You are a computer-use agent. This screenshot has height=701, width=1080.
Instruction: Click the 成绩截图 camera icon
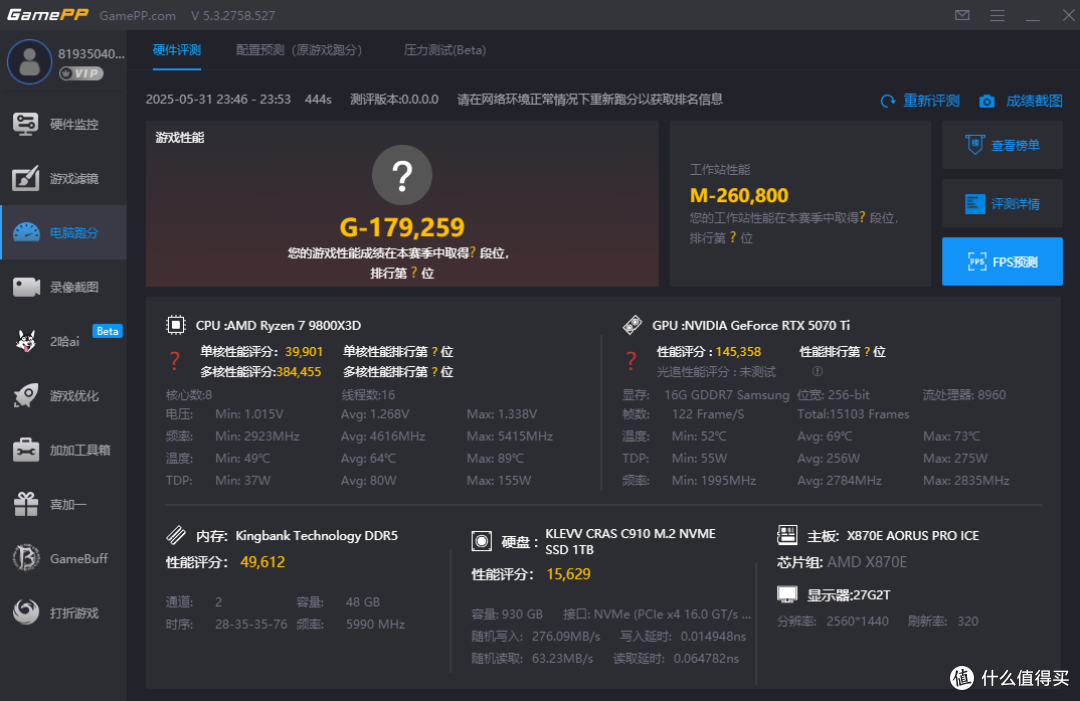(x=986, y=101)
